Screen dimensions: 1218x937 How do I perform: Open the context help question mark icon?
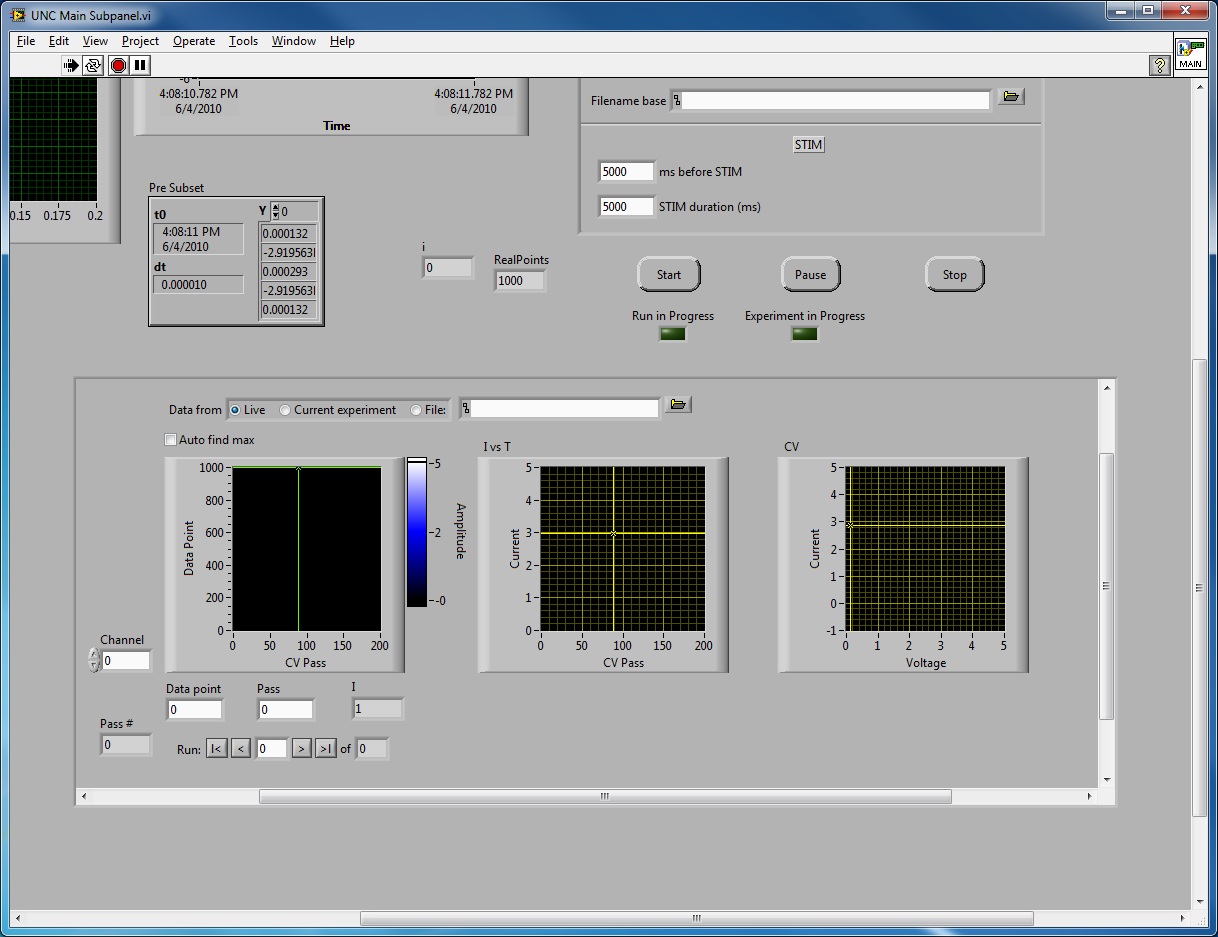pyautogui.click(x=1160, y=65)
